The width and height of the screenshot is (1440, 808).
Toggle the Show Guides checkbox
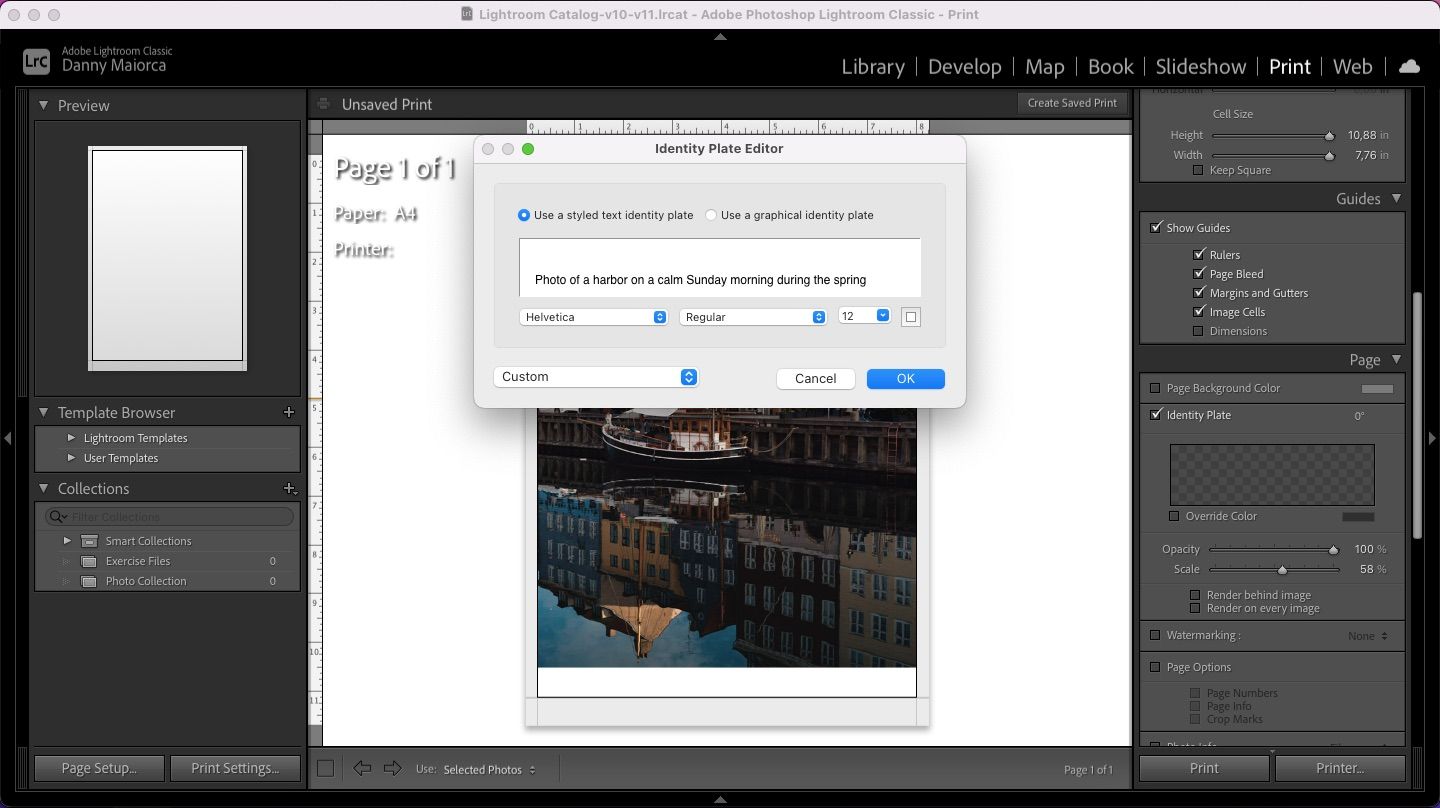[1156, 227]
